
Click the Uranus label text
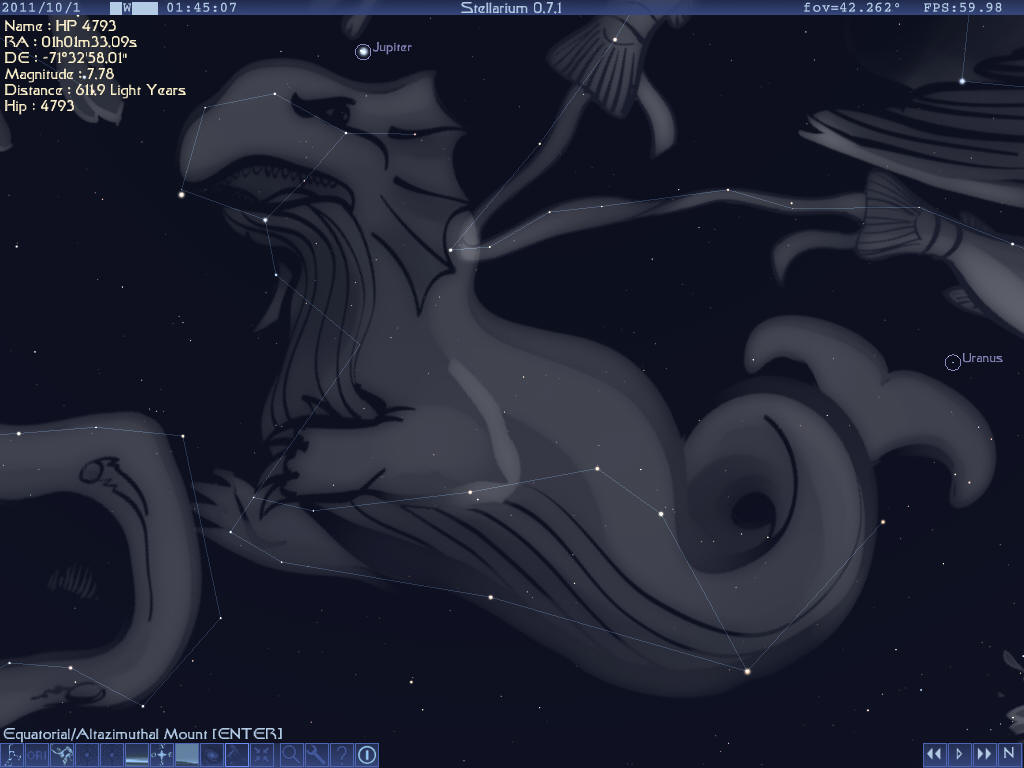pos(982,358)
